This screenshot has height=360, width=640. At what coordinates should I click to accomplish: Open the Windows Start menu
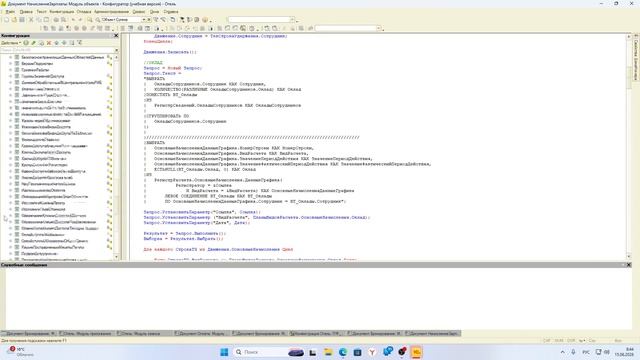[x=224, y=352]
